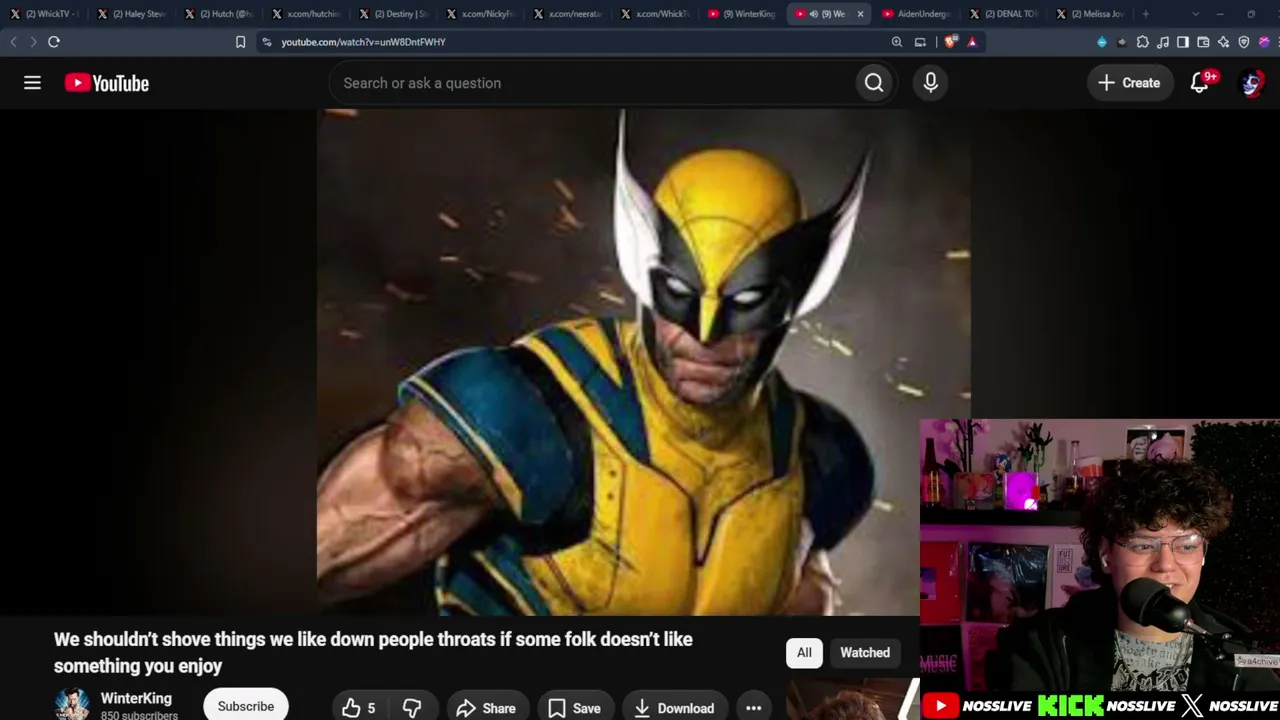Open the Brave Wallet icon
Screen dimensions: 1280x720
point(1203,42)
